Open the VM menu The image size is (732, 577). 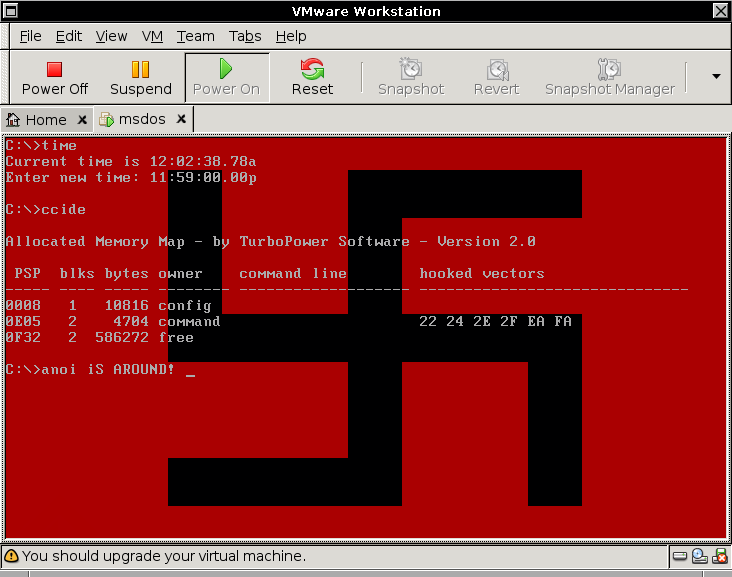click(x=152, y=36)
